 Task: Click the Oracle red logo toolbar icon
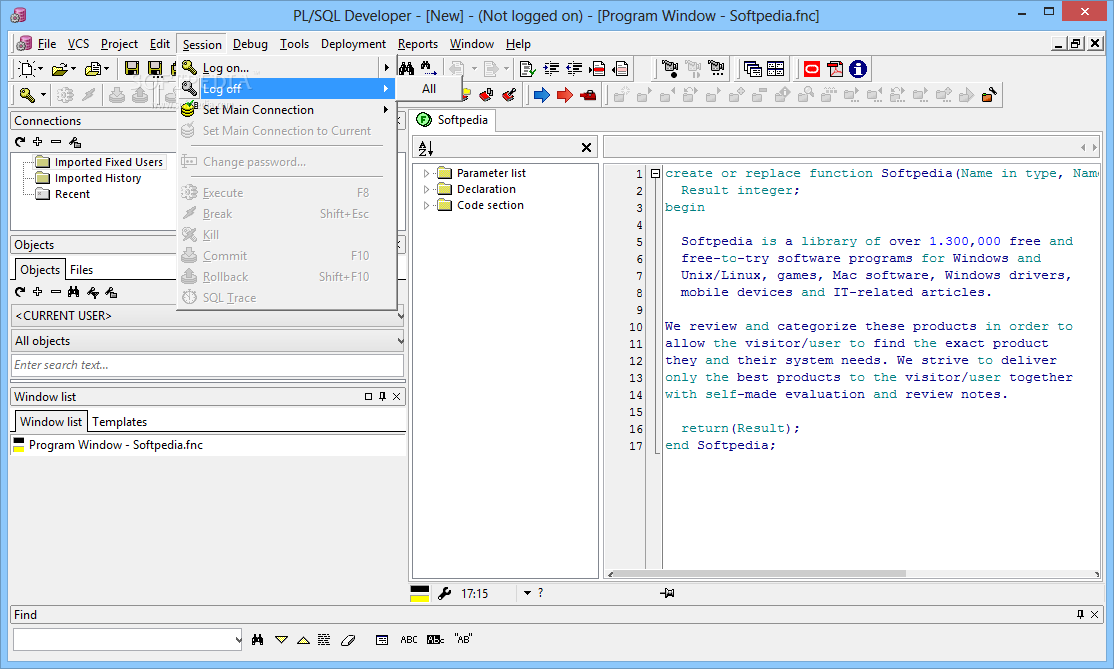(x=812, y=69)
